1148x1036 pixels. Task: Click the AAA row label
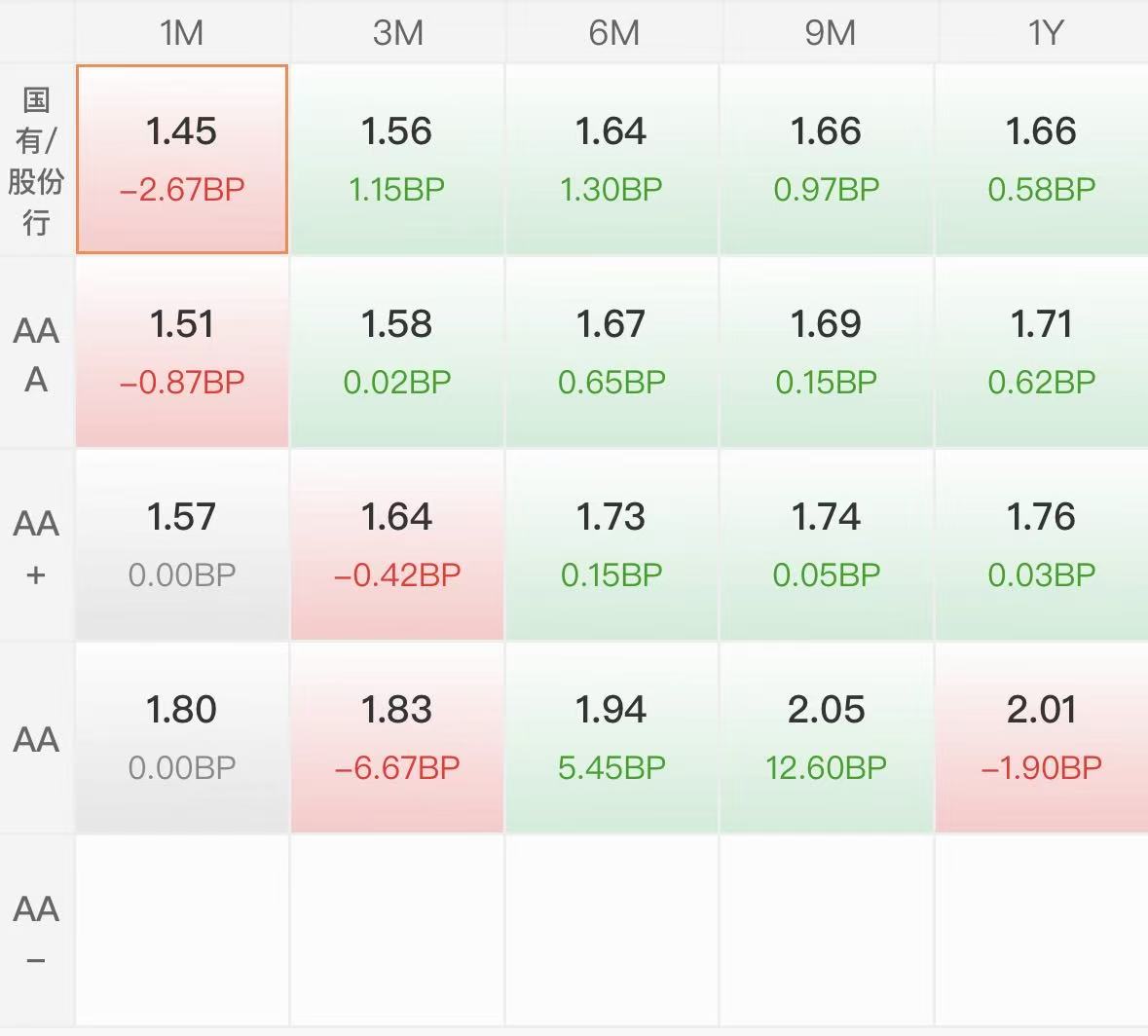(36, 353)
